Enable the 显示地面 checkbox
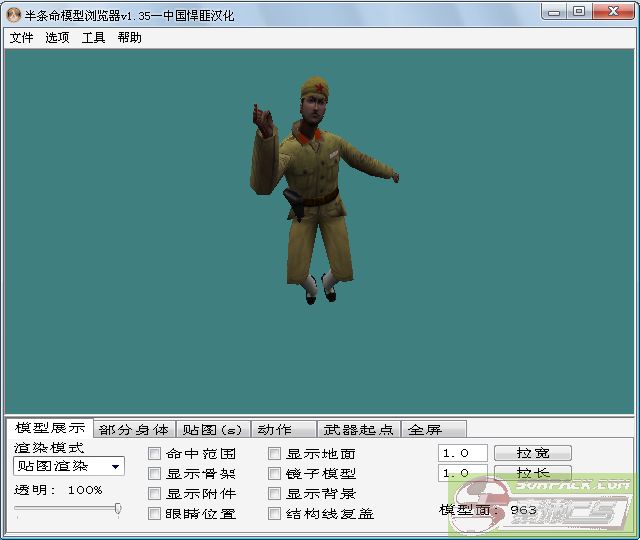 tap(275, 454)
